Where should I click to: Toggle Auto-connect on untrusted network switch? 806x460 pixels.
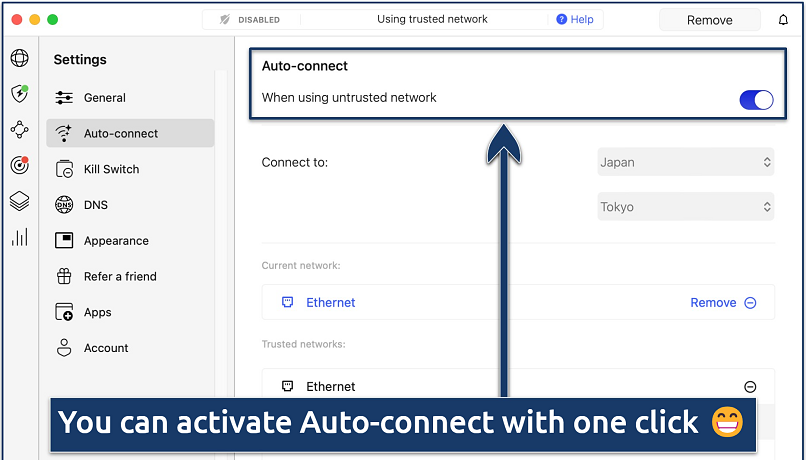click(755, 99)
